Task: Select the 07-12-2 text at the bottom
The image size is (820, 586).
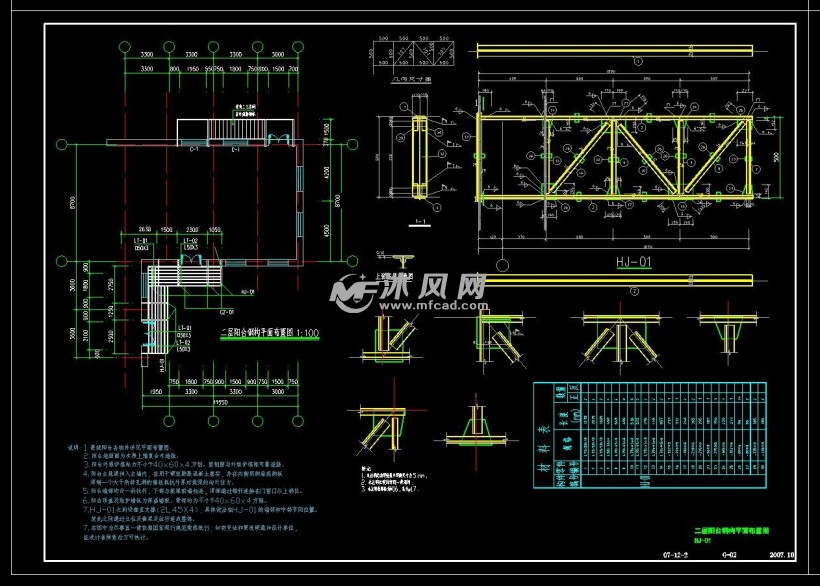Action: pyautogui.click(x=675, y=555)
